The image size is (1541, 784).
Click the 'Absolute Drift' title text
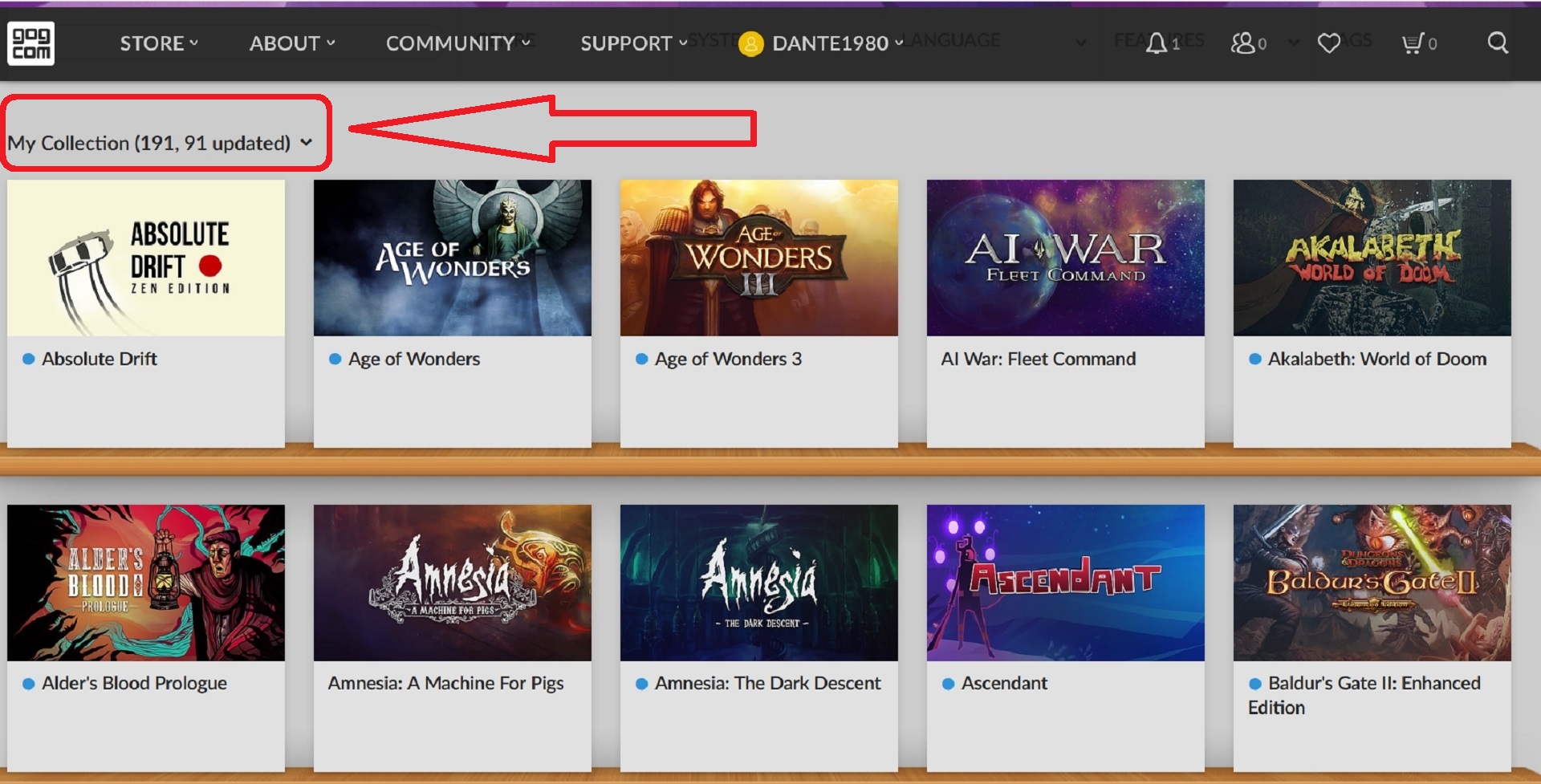(x=100, y=359)
